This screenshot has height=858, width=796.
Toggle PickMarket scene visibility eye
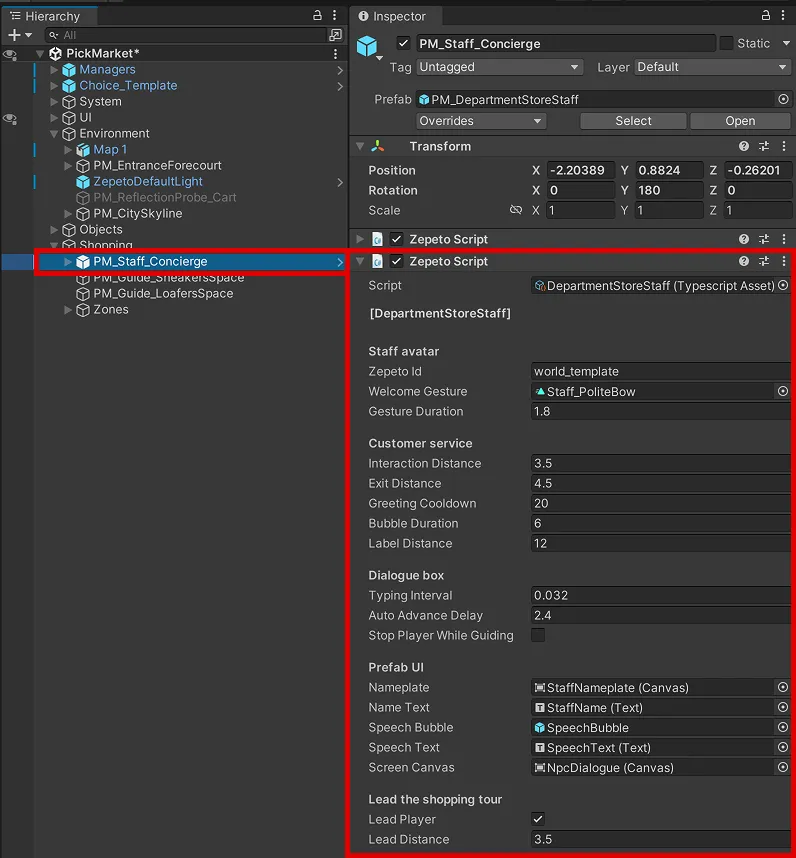(x=10, y=54)
